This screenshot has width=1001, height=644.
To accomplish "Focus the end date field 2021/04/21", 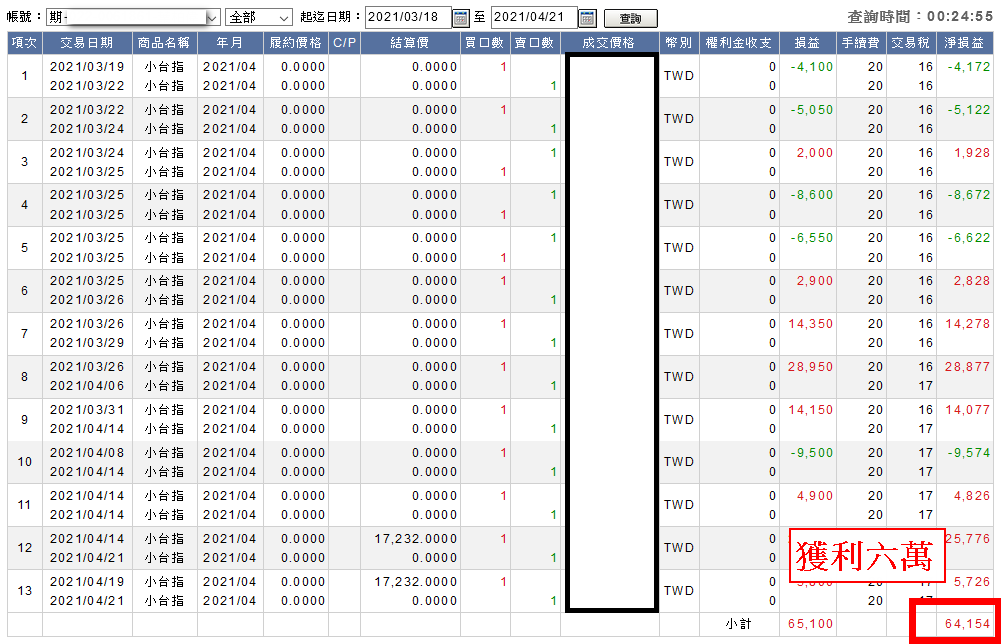I will coord(534,17).
